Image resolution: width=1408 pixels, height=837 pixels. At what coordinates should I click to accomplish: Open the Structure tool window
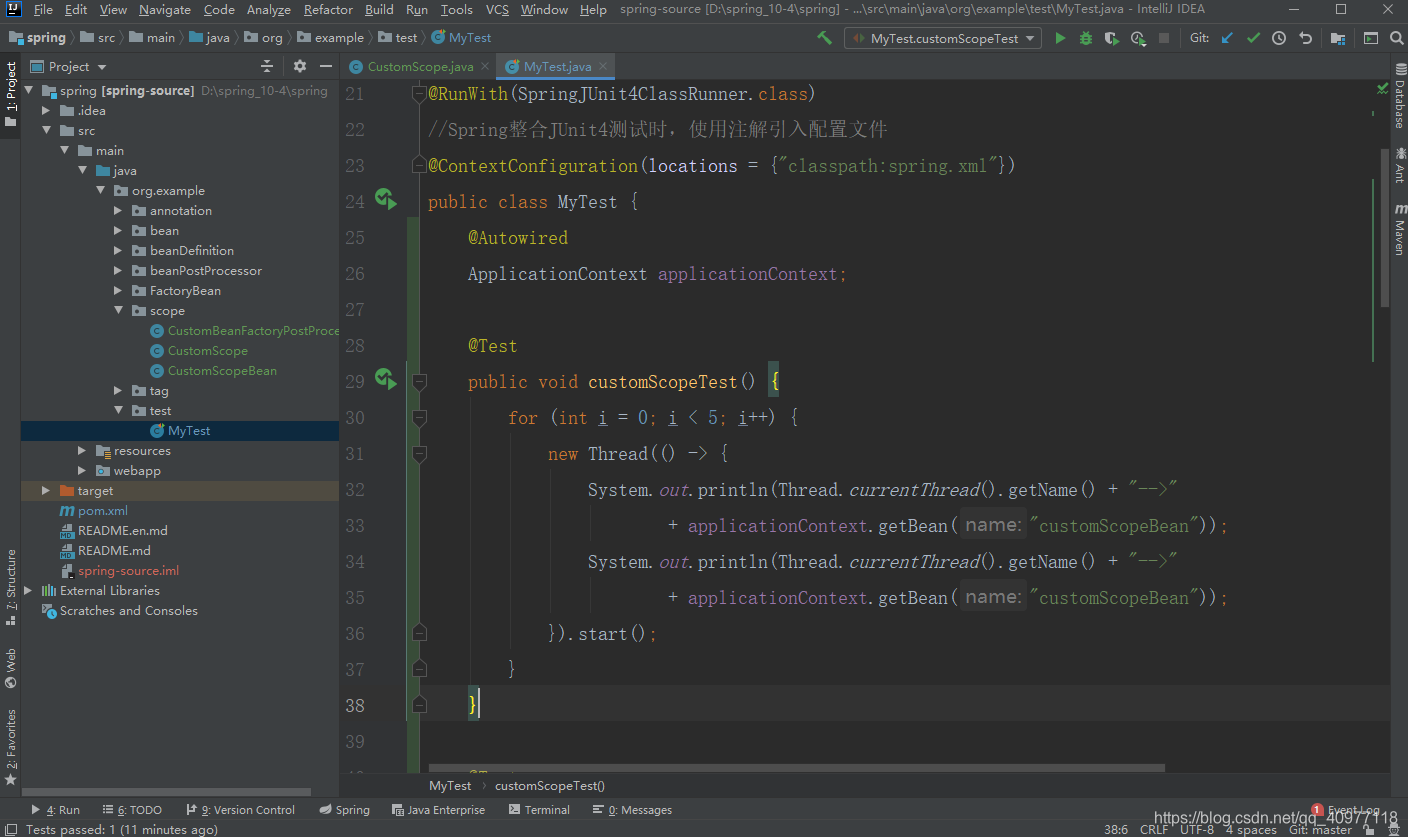10,588
